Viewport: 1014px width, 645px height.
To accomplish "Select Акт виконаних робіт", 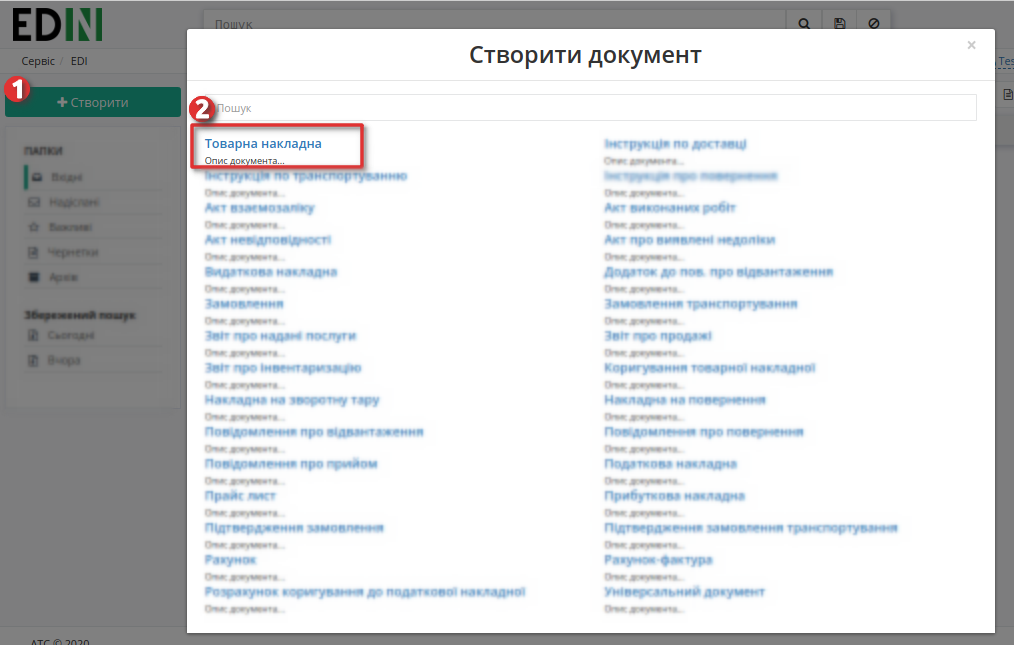I will [x=670, y=208].
